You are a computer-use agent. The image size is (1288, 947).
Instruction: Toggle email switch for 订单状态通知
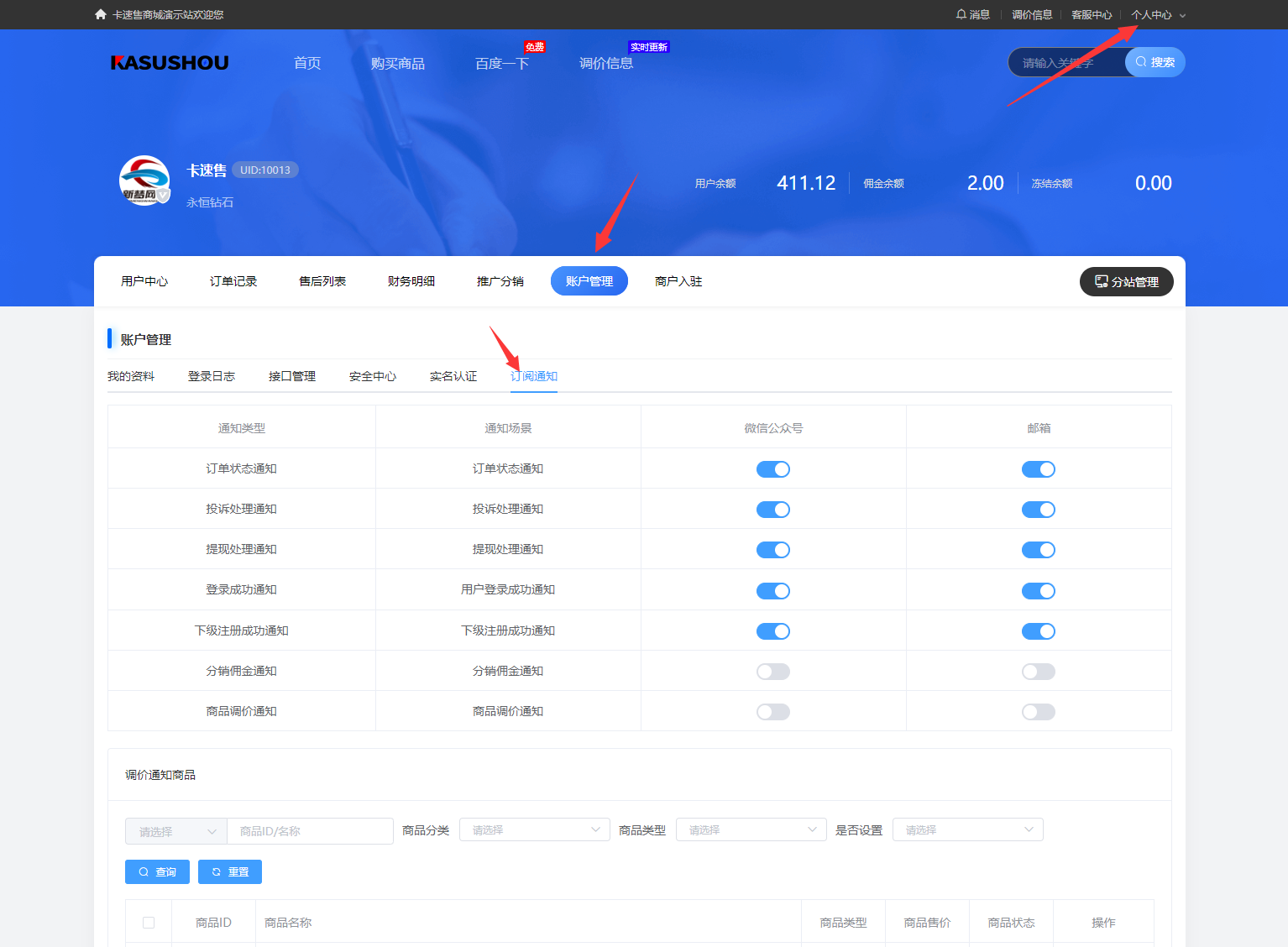1039,469
